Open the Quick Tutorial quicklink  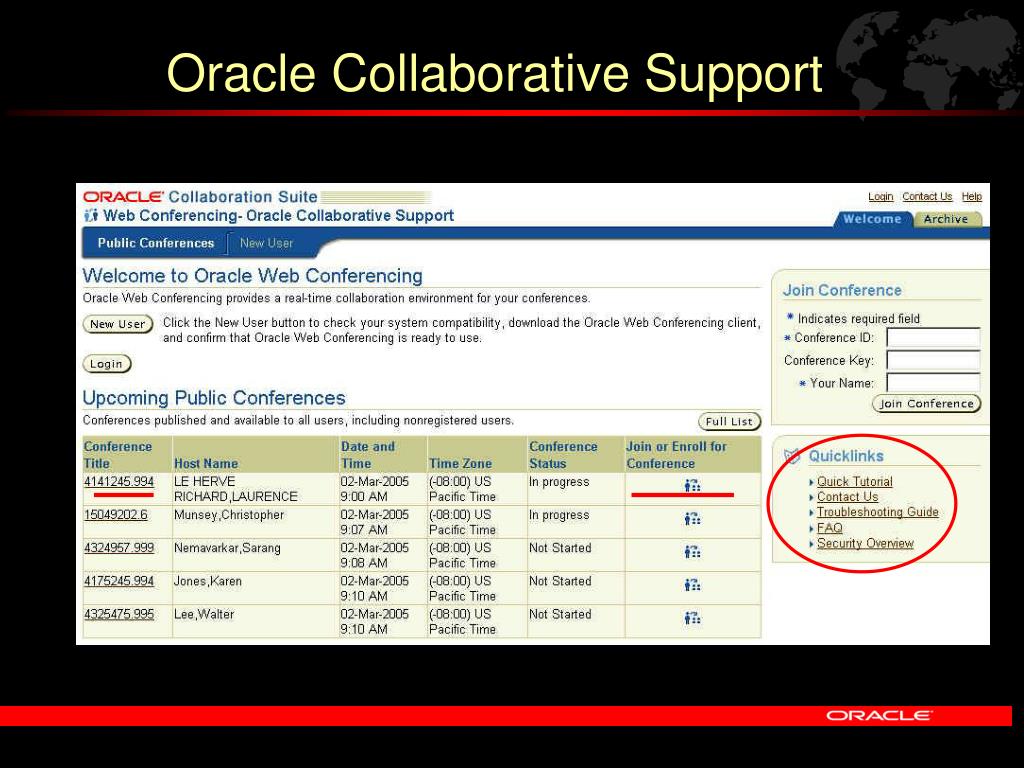click(x=854, y=481)
